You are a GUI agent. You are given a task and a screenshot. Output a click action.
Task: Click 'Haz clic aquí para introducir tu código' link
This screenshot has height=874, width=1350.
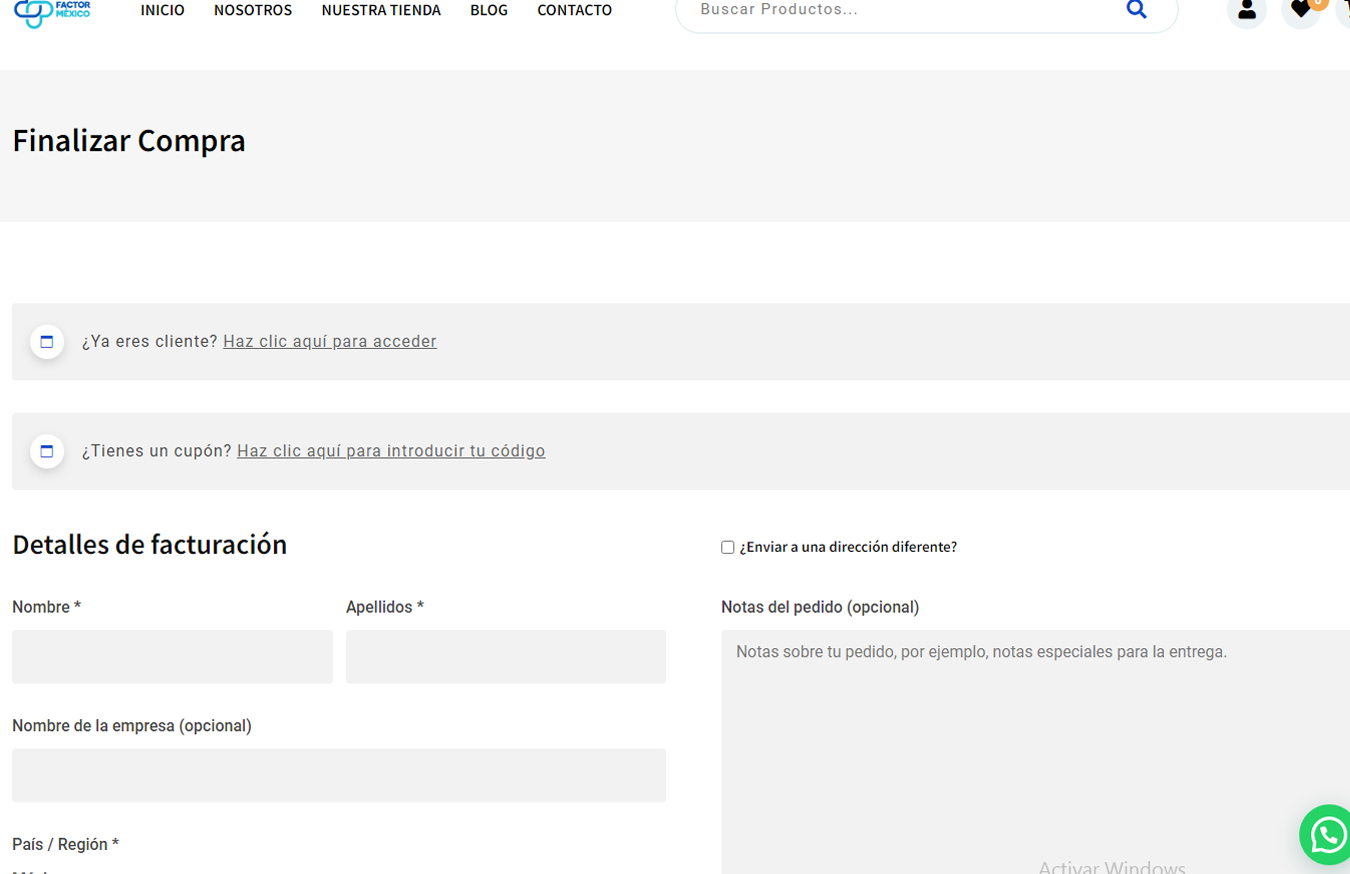click(x=391, y=451)
